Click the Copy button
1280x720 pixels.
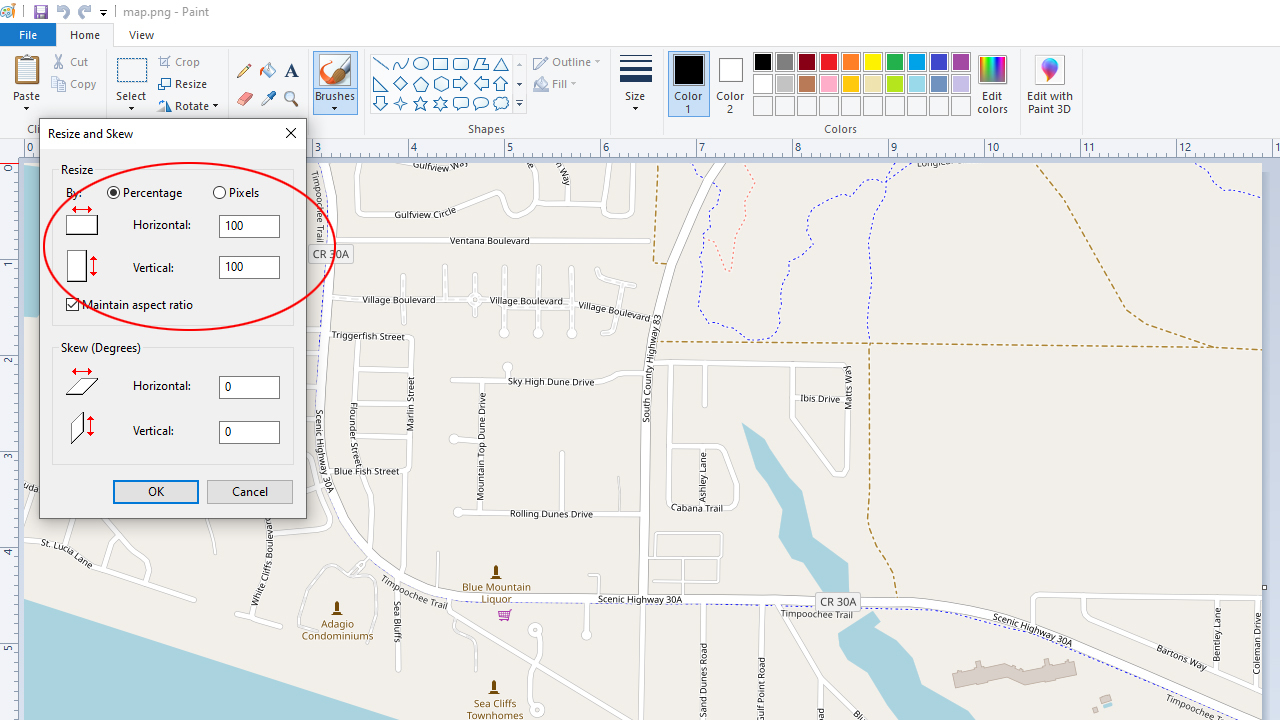[74, 84]
